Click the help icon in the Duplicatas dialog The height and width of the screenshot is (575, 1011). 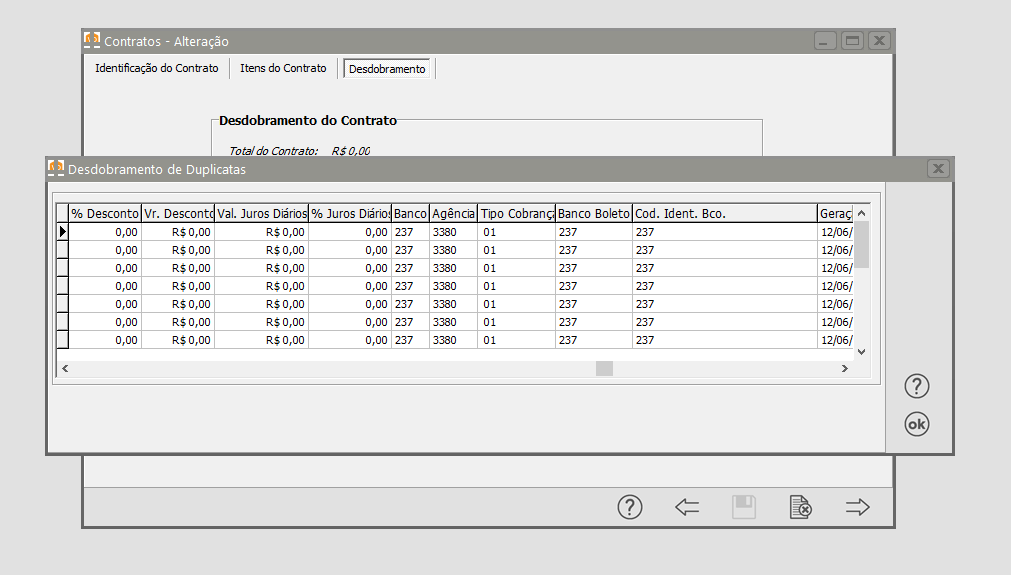pos(916,386)
